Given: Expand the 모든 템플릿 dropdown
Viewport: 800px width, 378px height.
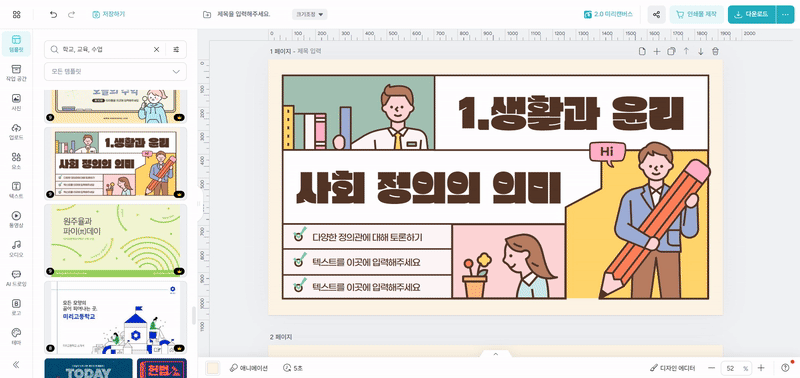Looking at the screenshot, I should pyautogui.click(x=115, y=71).
